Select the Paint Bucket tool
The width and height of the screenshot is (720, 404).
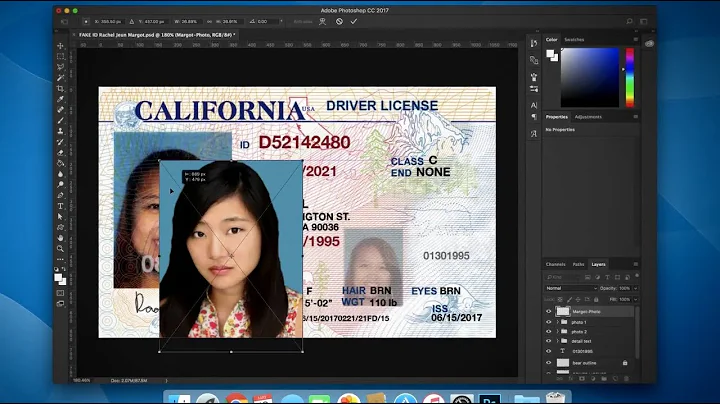(x=60, y=163)
